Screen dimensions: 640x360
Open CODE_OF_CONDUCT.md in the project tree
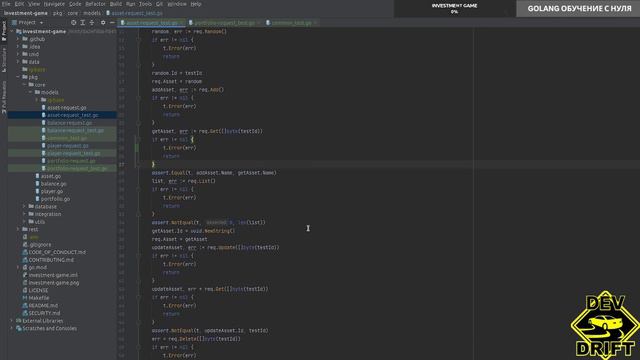(x=57, y=252)
